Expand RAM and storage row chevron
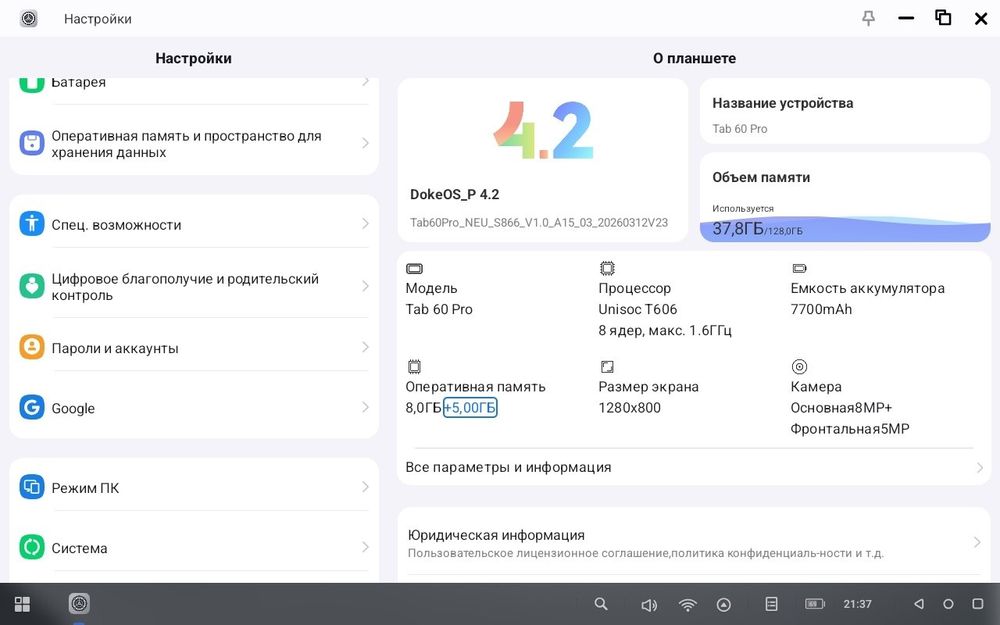The height and width of the screenshot is (625, 1000). (x=365, y=143)
